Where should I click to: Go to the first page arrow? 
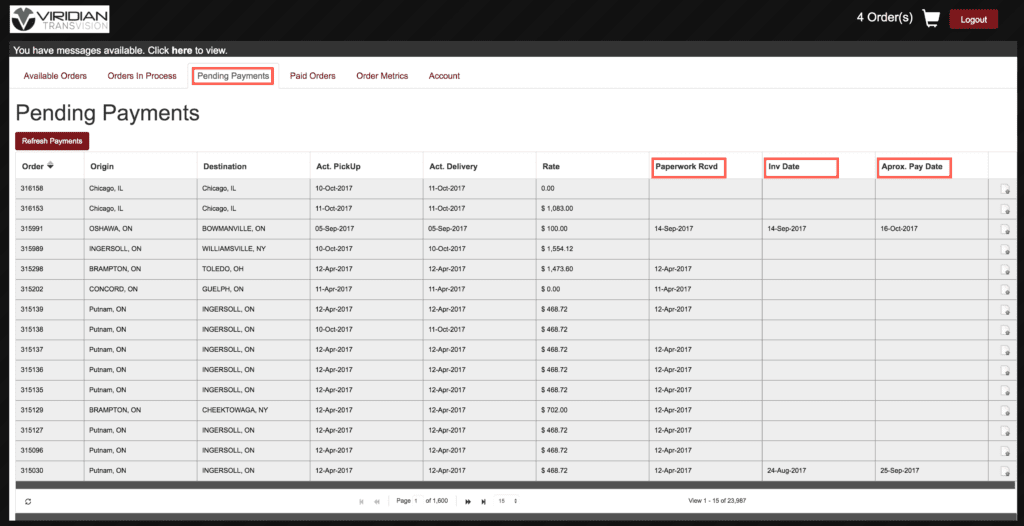click(361, 501)
